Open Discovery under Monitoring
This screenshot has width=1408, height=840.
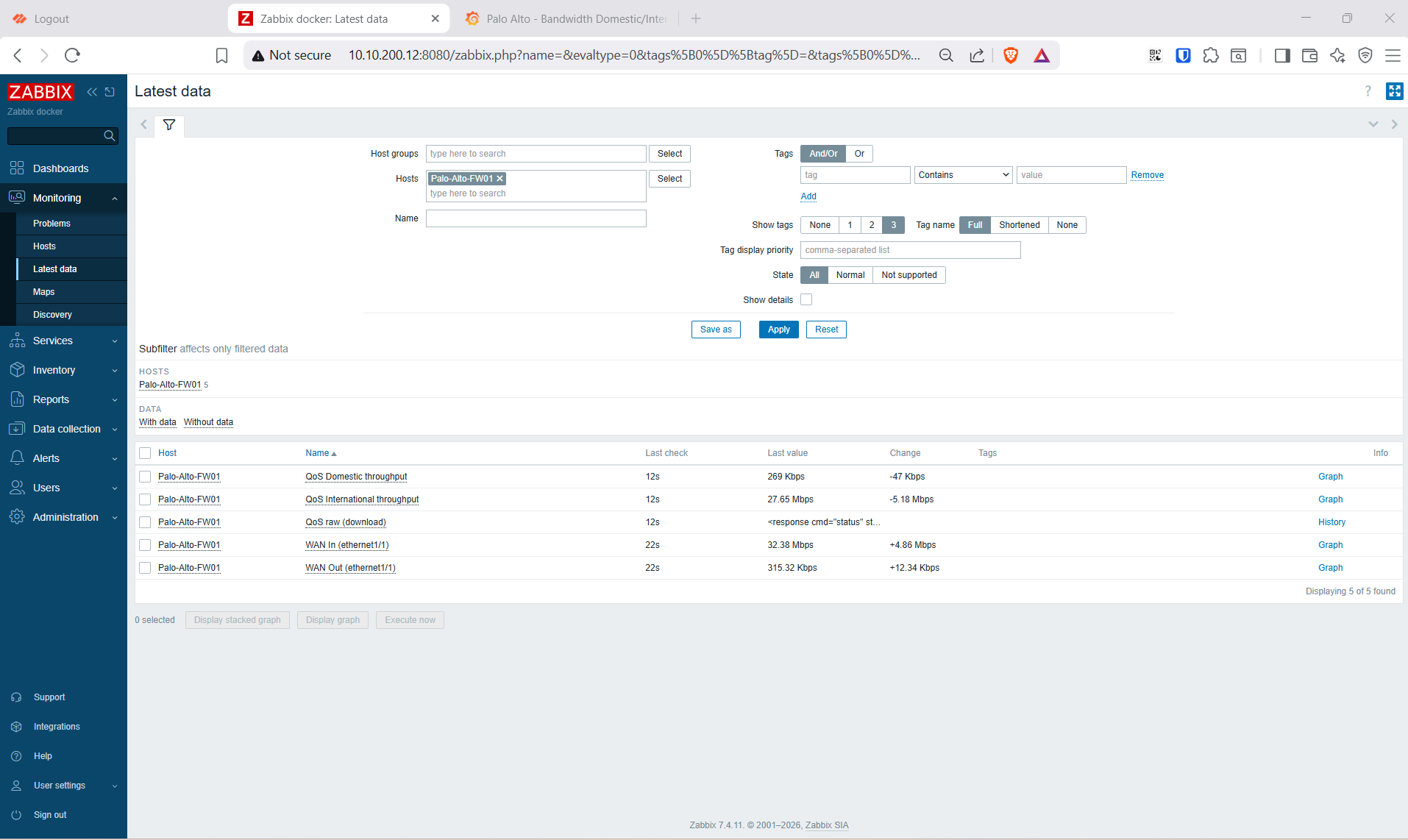52,315
